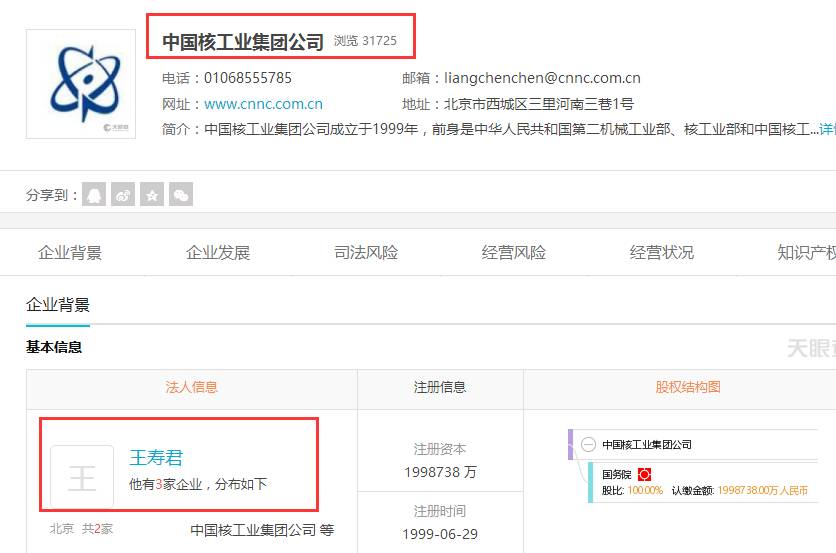Share to Weibo via the Weibo icon
Viewport: 836px width, 553px height.
point(123,195)
